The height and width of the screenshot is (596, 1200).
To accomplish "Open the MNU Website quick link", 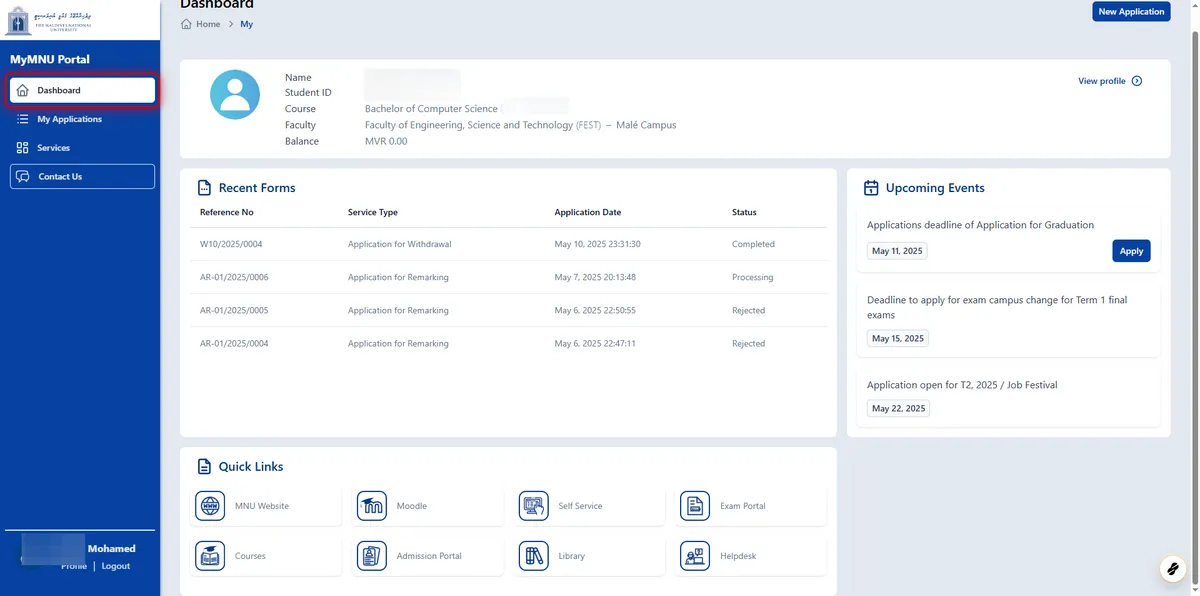I will click(265, 506).
